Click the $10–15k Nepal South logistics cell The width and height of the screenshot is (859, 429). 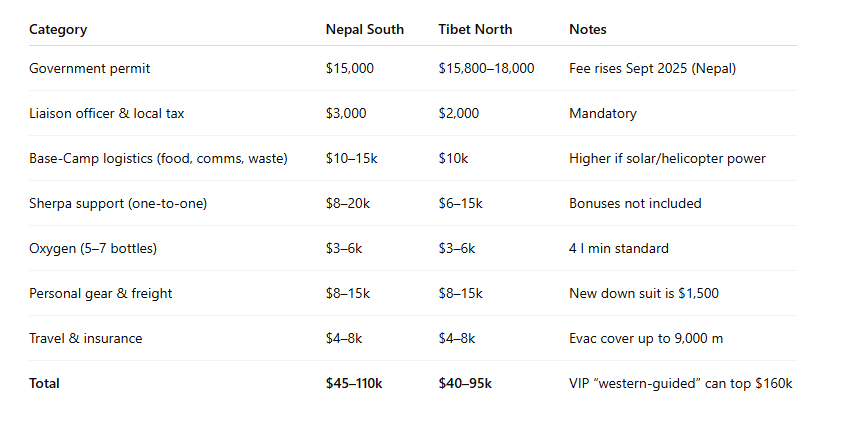(x=351, y=159)
